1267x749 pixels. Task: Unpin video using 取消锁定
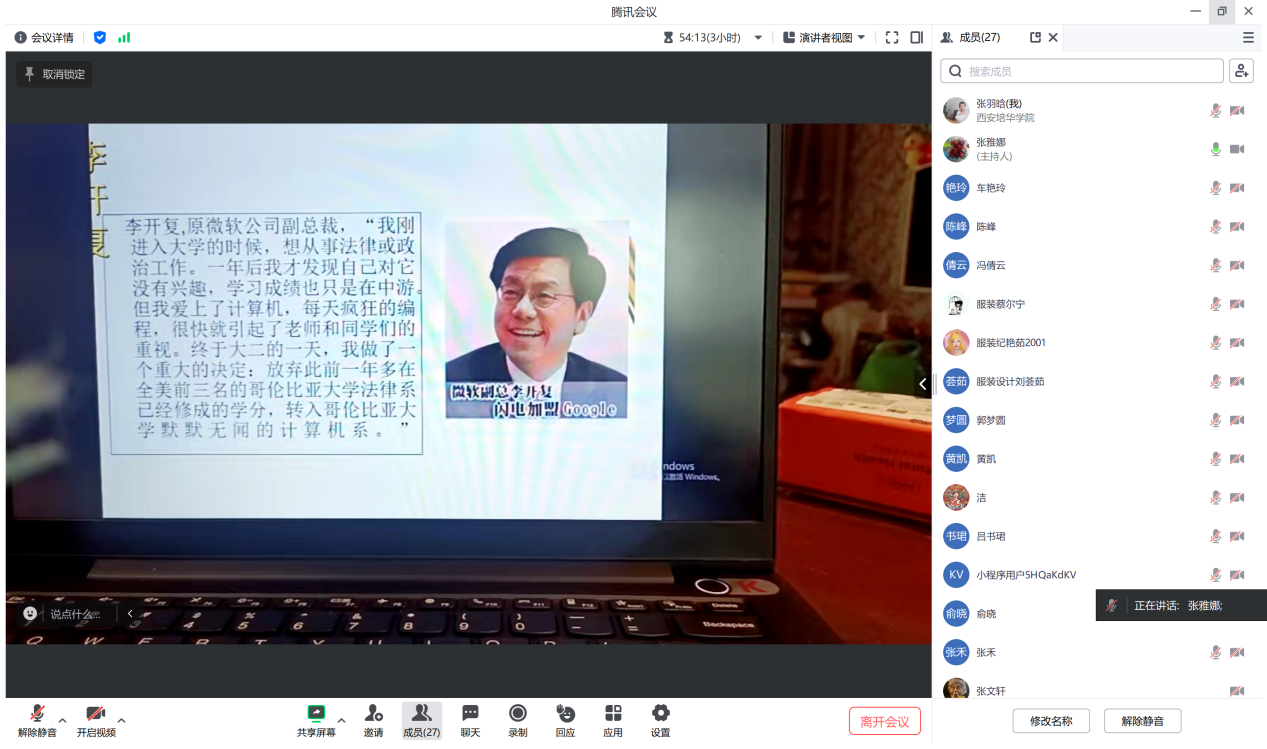(x=54, y=74)
